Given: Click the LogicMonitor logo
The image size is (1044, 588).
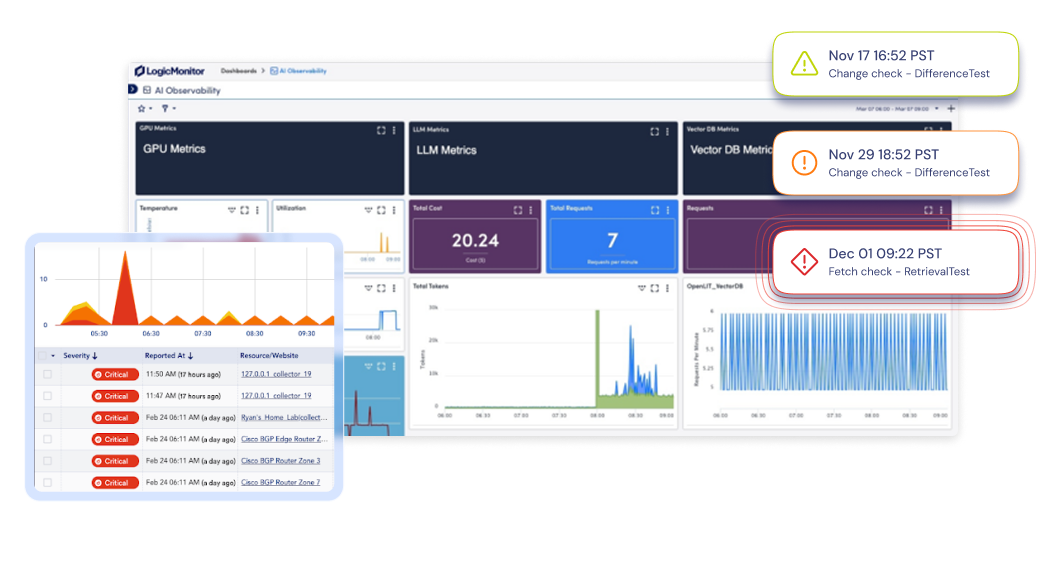Looking at the screenshot, I should click(170, 71).
